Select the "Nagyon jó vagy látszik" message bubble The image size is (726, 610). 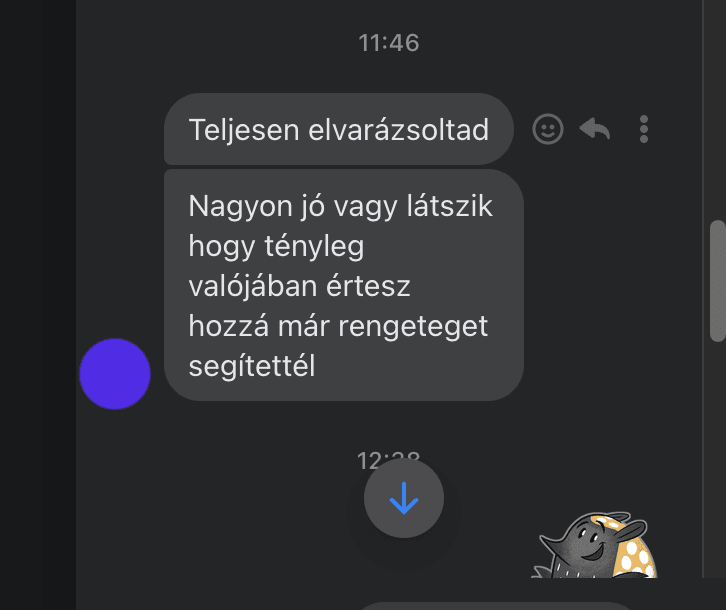(x=344, y=285)
